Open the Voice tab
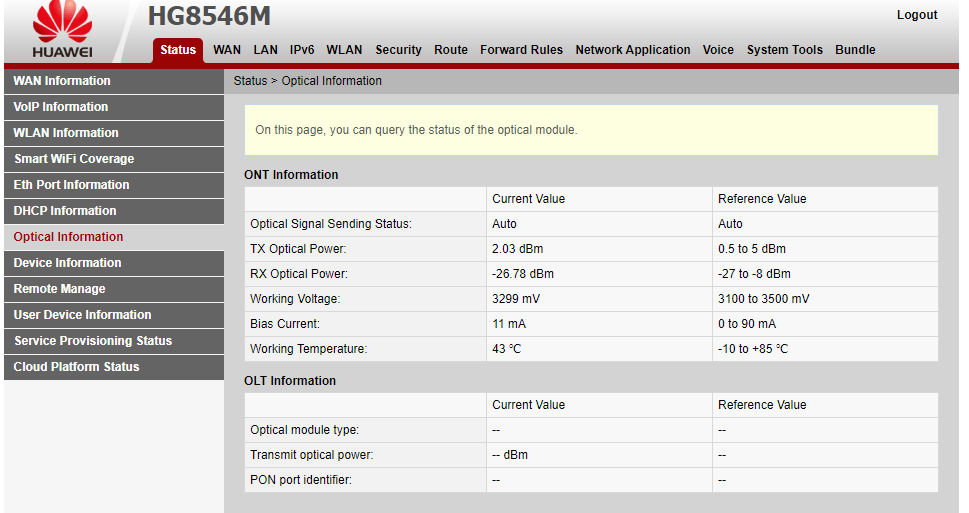The width and height of the screenshot is (969, 513). click(717, 50)
